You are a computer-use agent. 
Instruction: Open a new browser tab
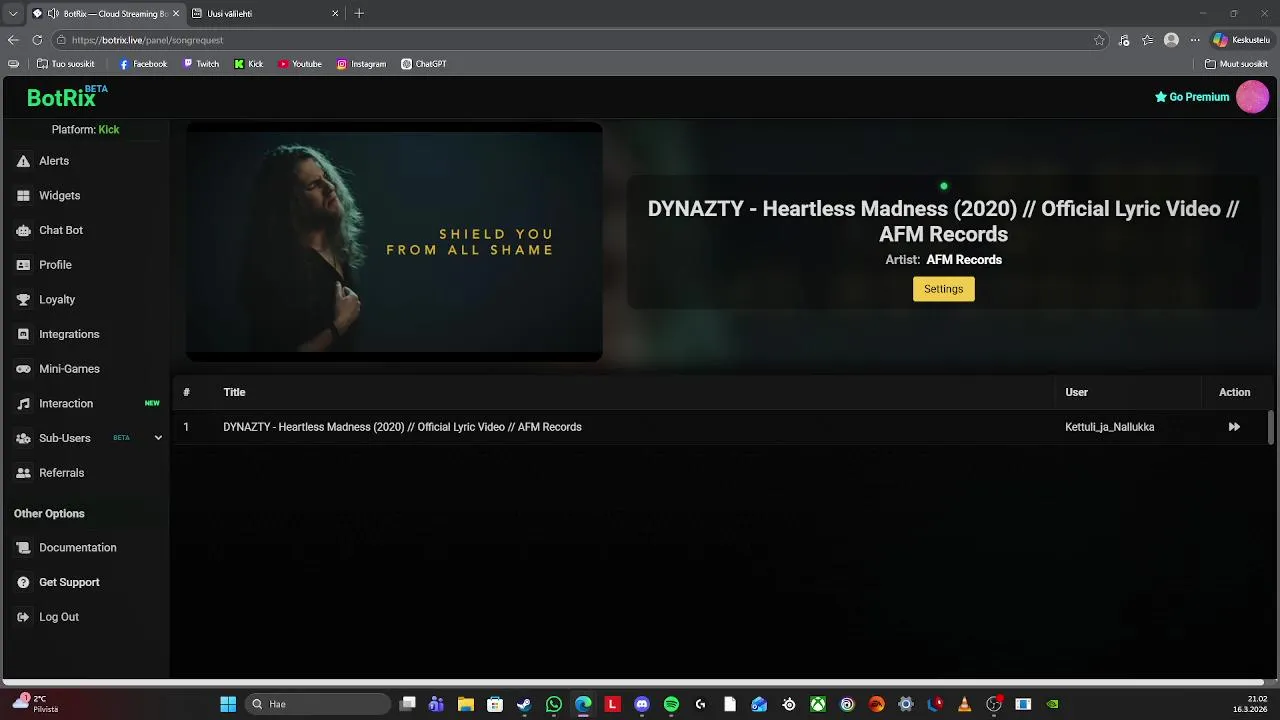(x=359, y=14)
